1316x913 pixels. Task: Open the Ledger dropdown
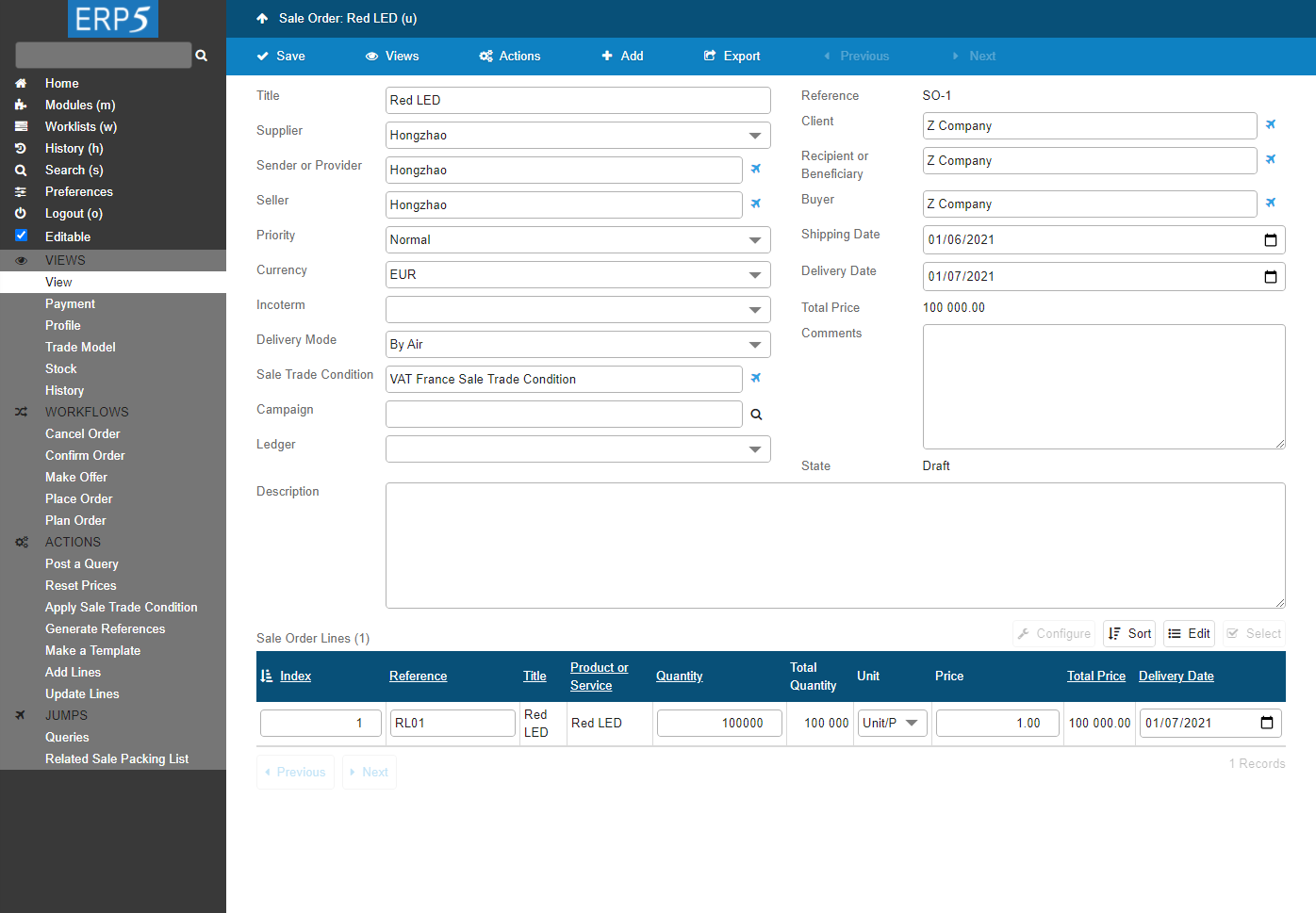tap(578, 448)
